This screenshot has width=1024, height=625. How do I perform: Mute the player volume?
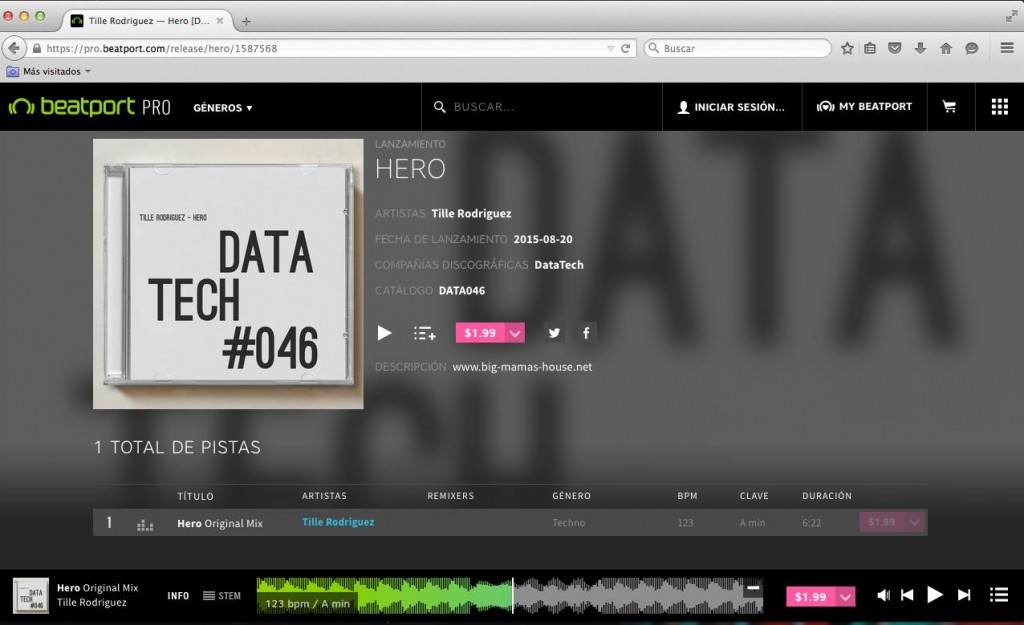point(883,595)
